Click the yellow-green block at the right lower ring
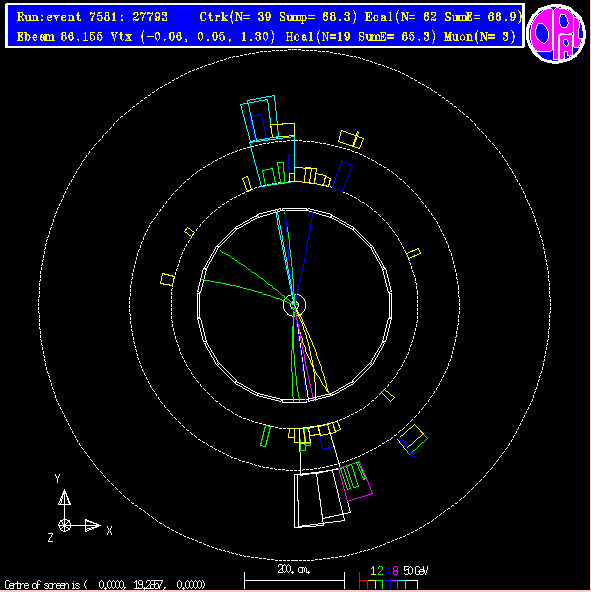Viewport: 591px width, 592px height. click(x=413, y=440)
